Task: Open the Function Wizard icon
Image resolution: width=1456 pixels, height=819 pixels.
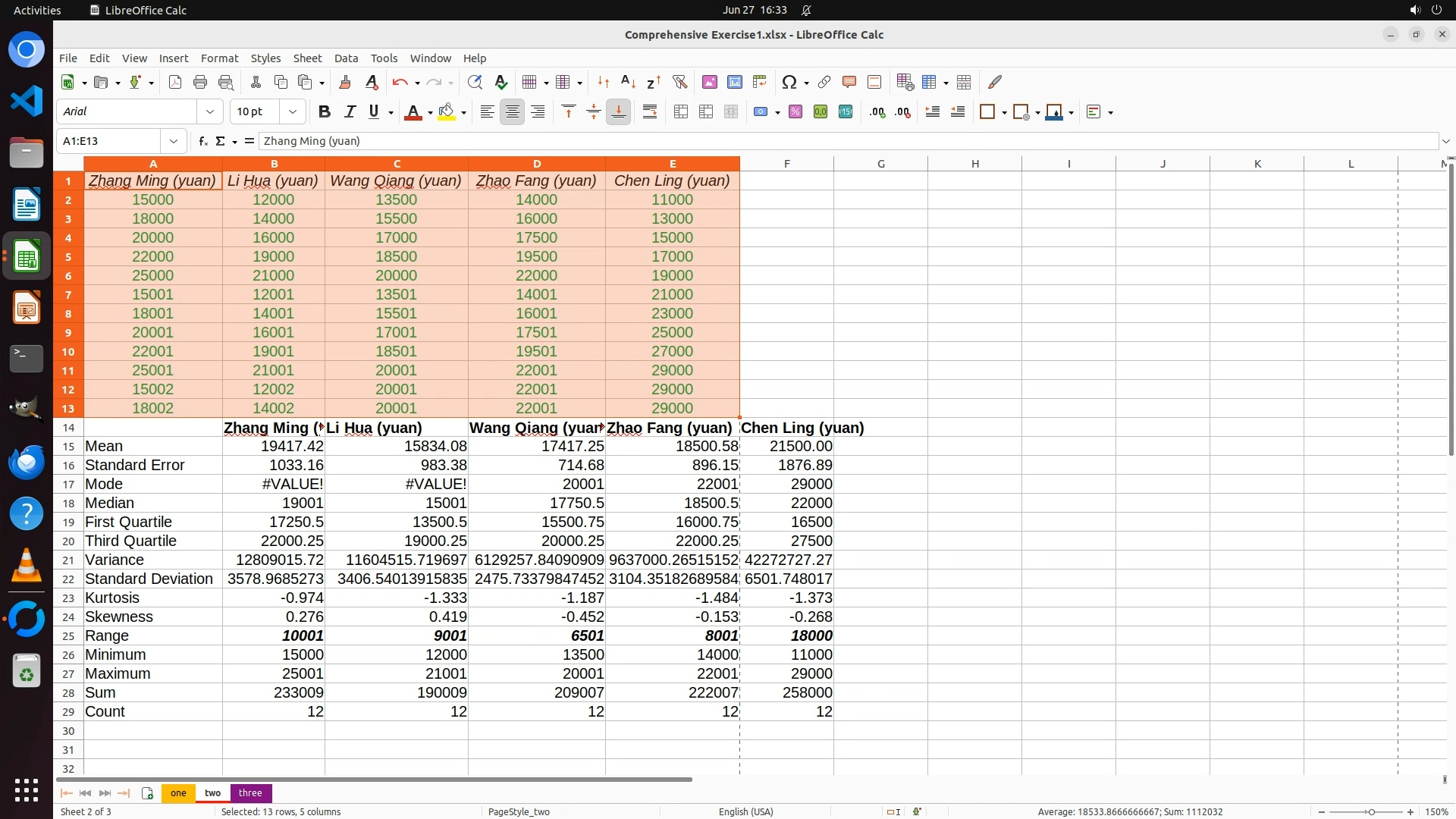Action: pyautogui.click(x=202, y=141)
